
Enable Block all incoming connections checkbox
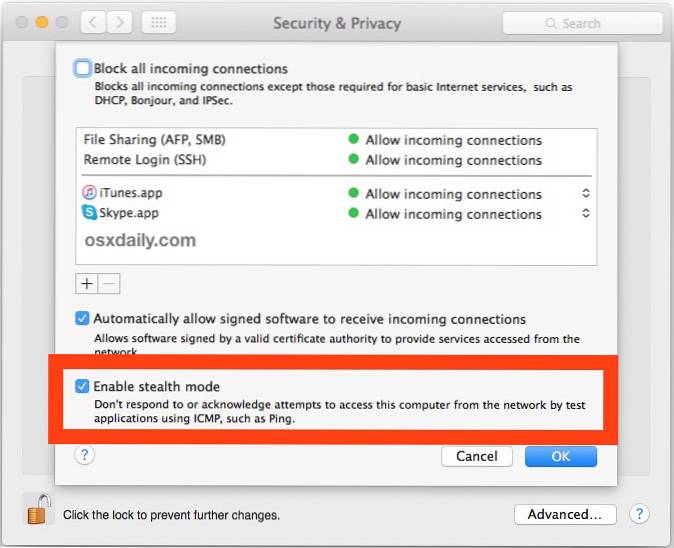[x=82, y=69]
